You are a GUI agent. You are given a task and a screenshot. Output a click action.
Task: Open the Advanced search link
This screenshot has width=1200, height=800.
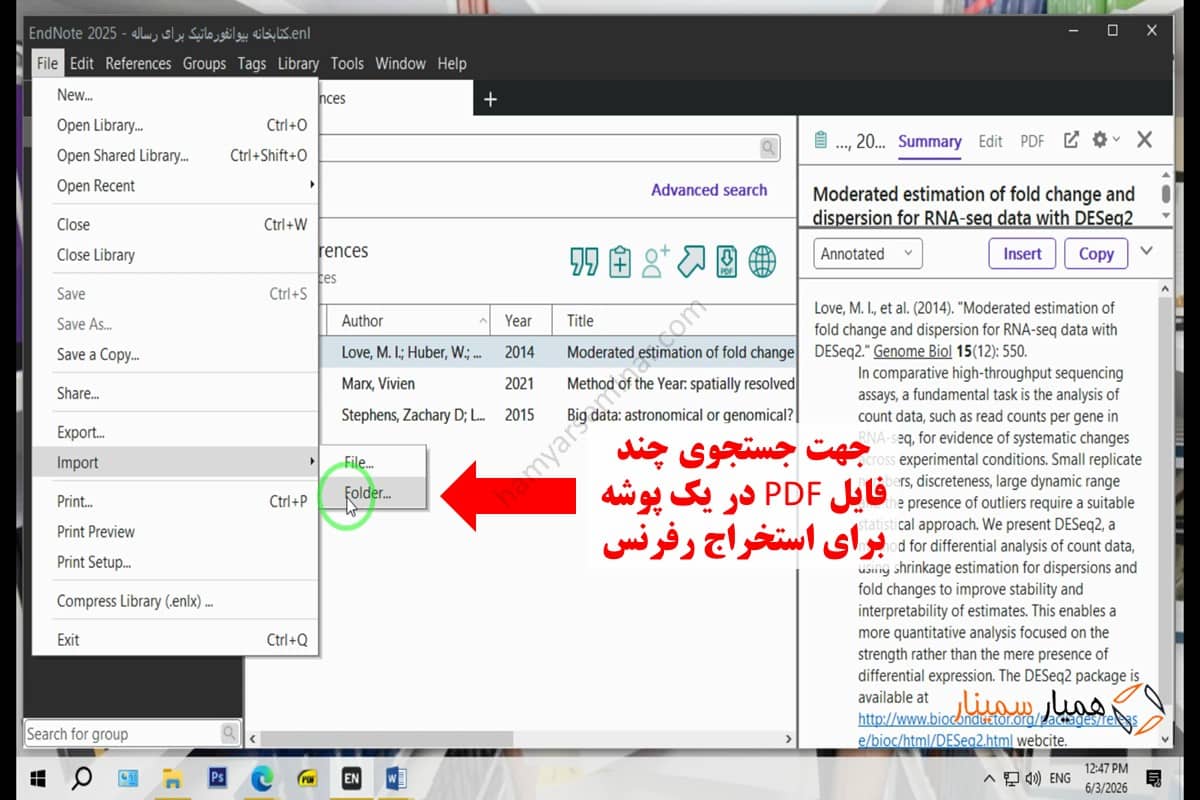pyautogui.click(x=709, y=190)
